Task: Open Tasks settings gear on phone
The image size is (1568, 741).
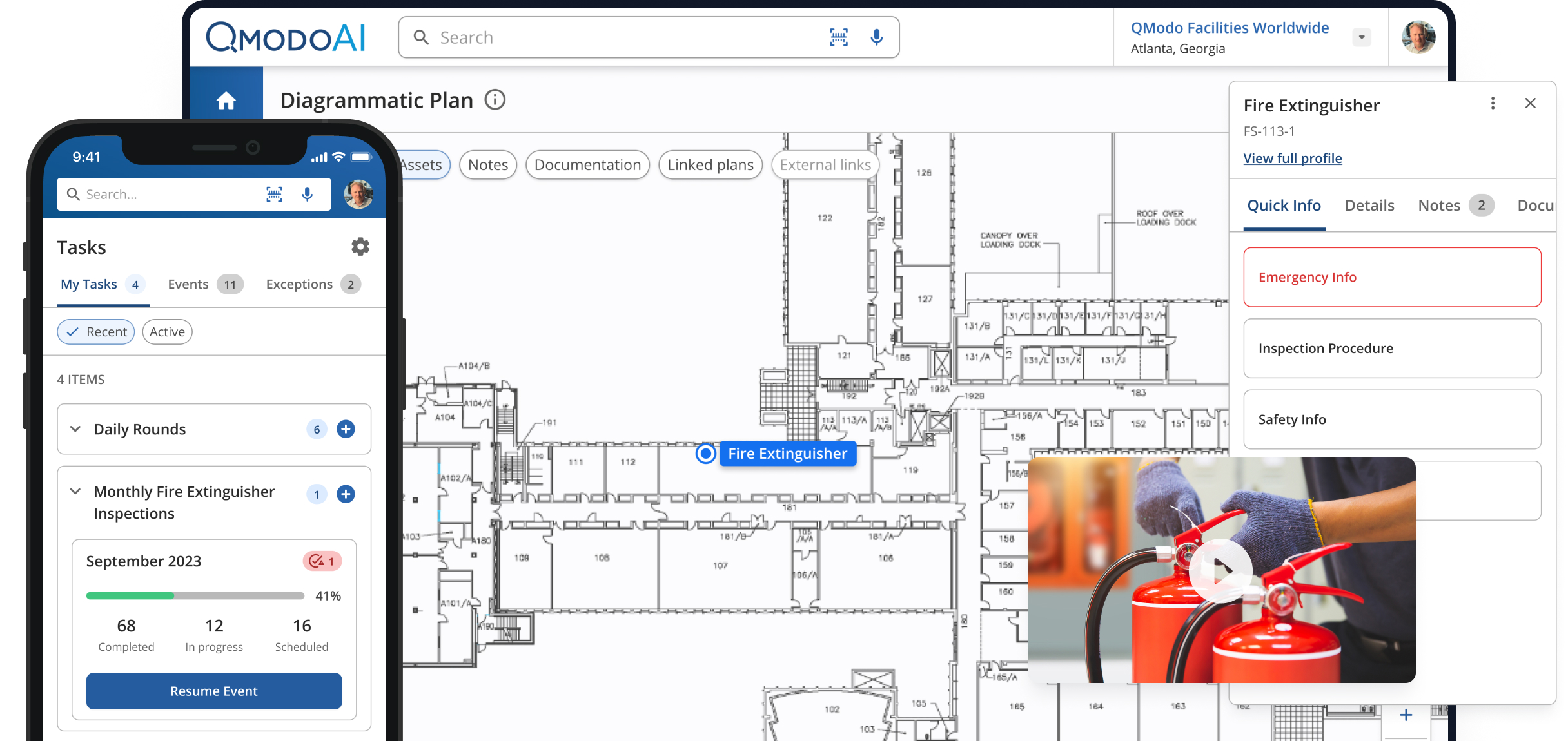Action: coord(360,247)
